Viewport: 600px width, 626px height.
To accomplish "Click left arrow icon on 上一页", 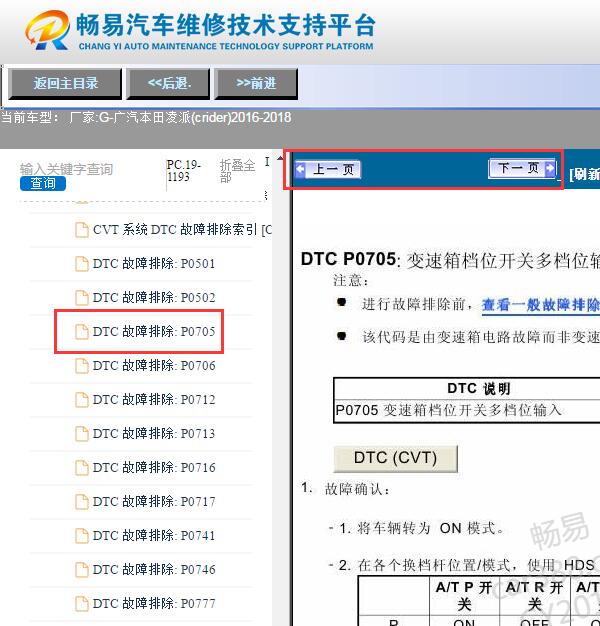I will (301, 169).
